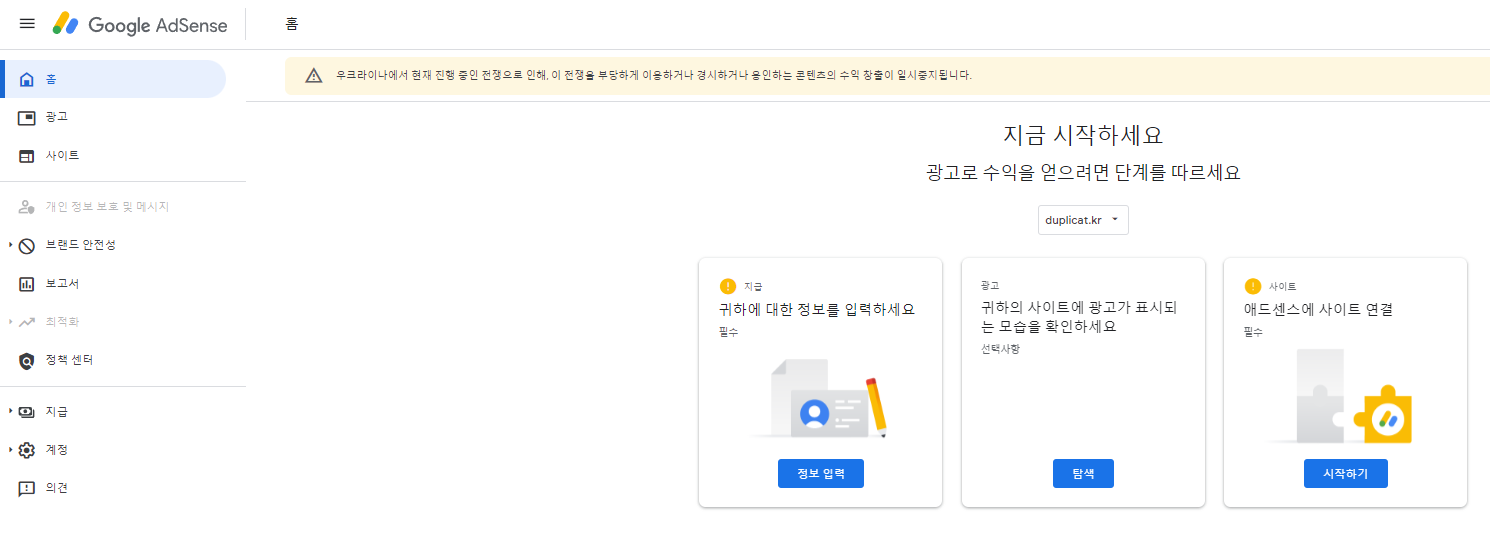The width and height of the screenshot is (1490, 553).
Task: Click the 정보 입력 button
Action: (820, 474)
